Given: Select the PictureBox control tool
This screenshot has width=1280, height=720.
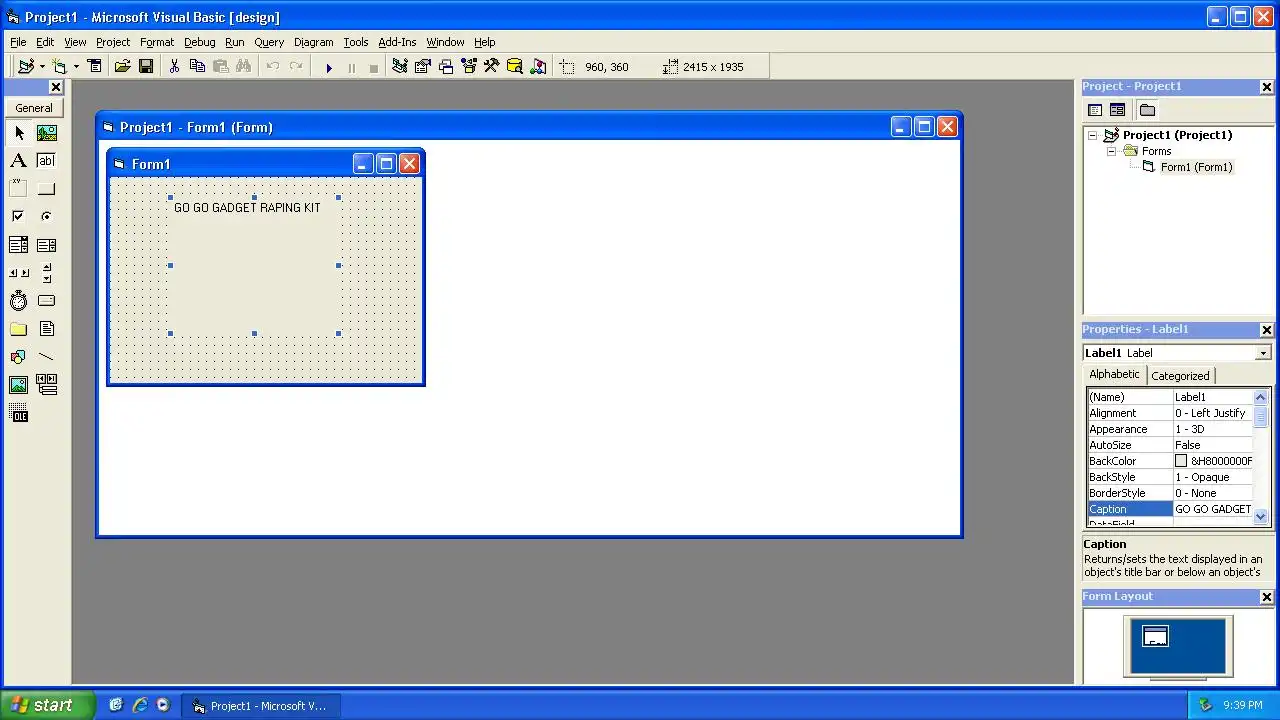Looking at the screenshot, I should tap(47, 133).
